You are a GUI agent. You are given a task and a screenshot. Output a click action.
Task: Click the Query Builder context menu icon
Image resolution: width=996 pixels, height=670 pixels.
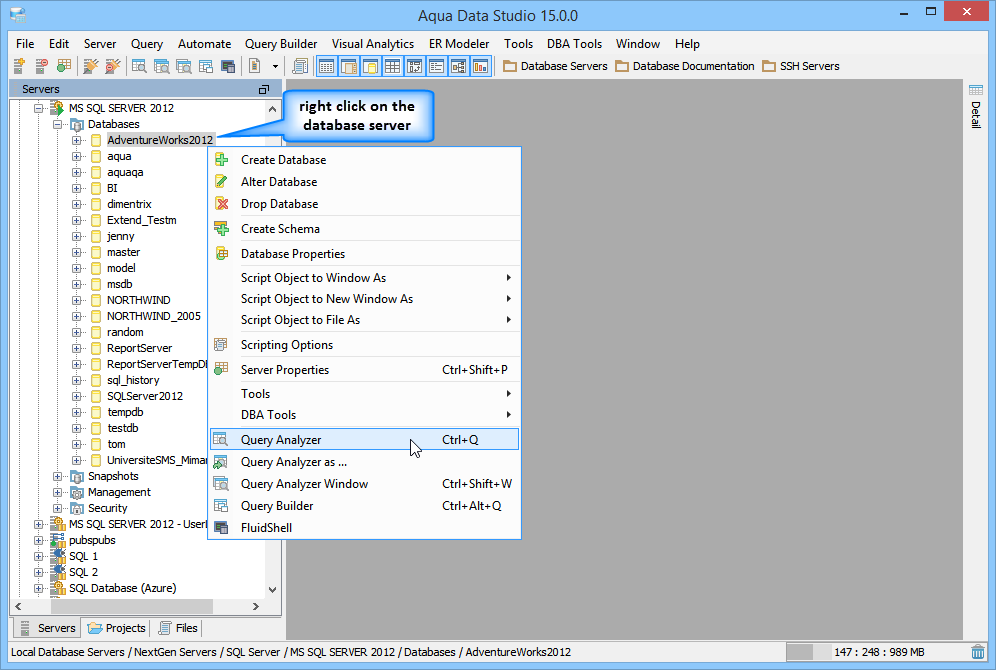coord(221,506)
